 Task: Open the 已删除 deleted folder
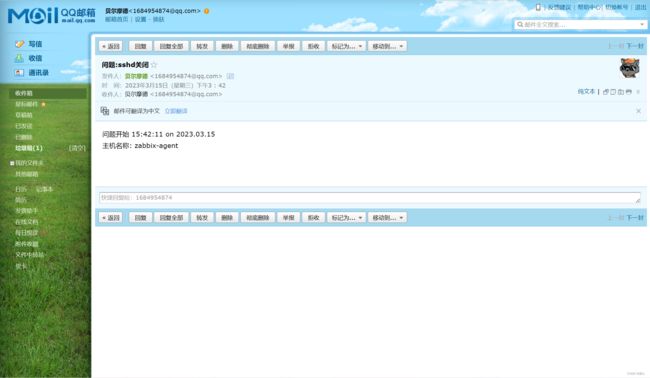[24, 137]
